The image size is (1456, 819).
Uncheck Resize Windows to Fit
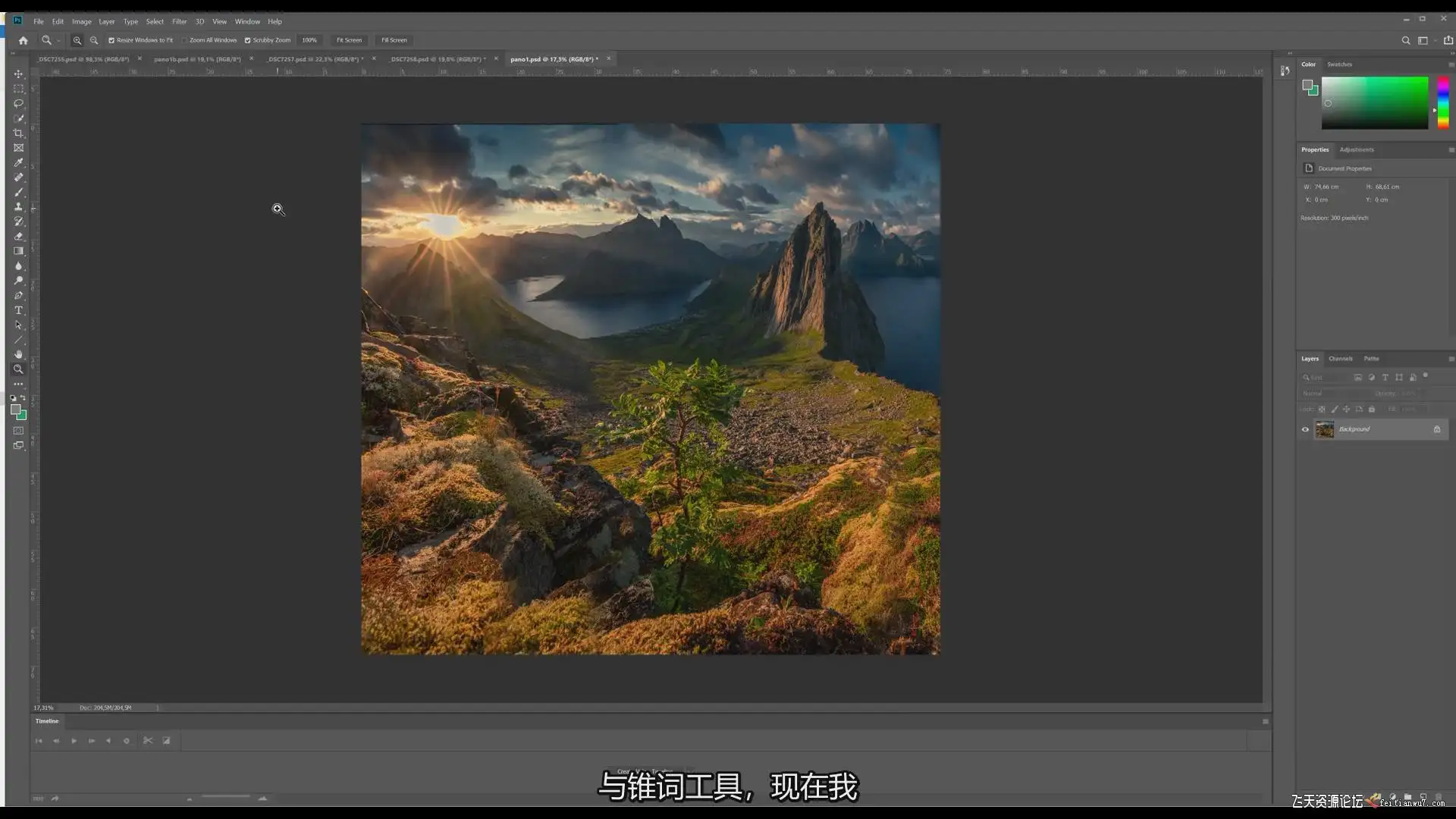[111, 40]
